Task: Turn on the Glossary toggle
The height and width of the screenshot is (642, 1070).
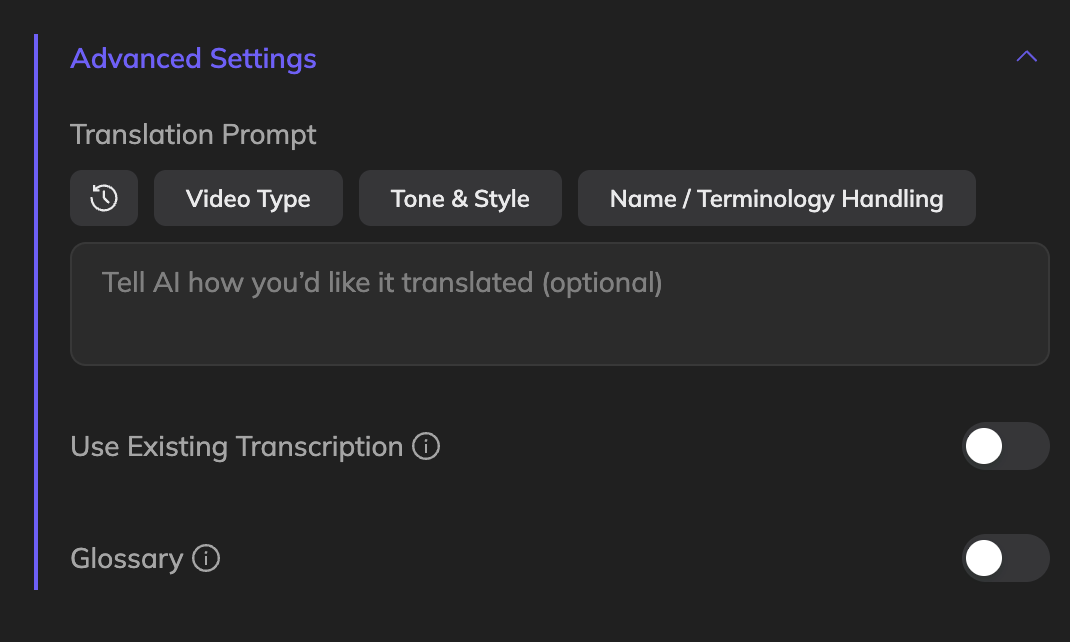Action: pyautogui.click(x=1005, y=558)
